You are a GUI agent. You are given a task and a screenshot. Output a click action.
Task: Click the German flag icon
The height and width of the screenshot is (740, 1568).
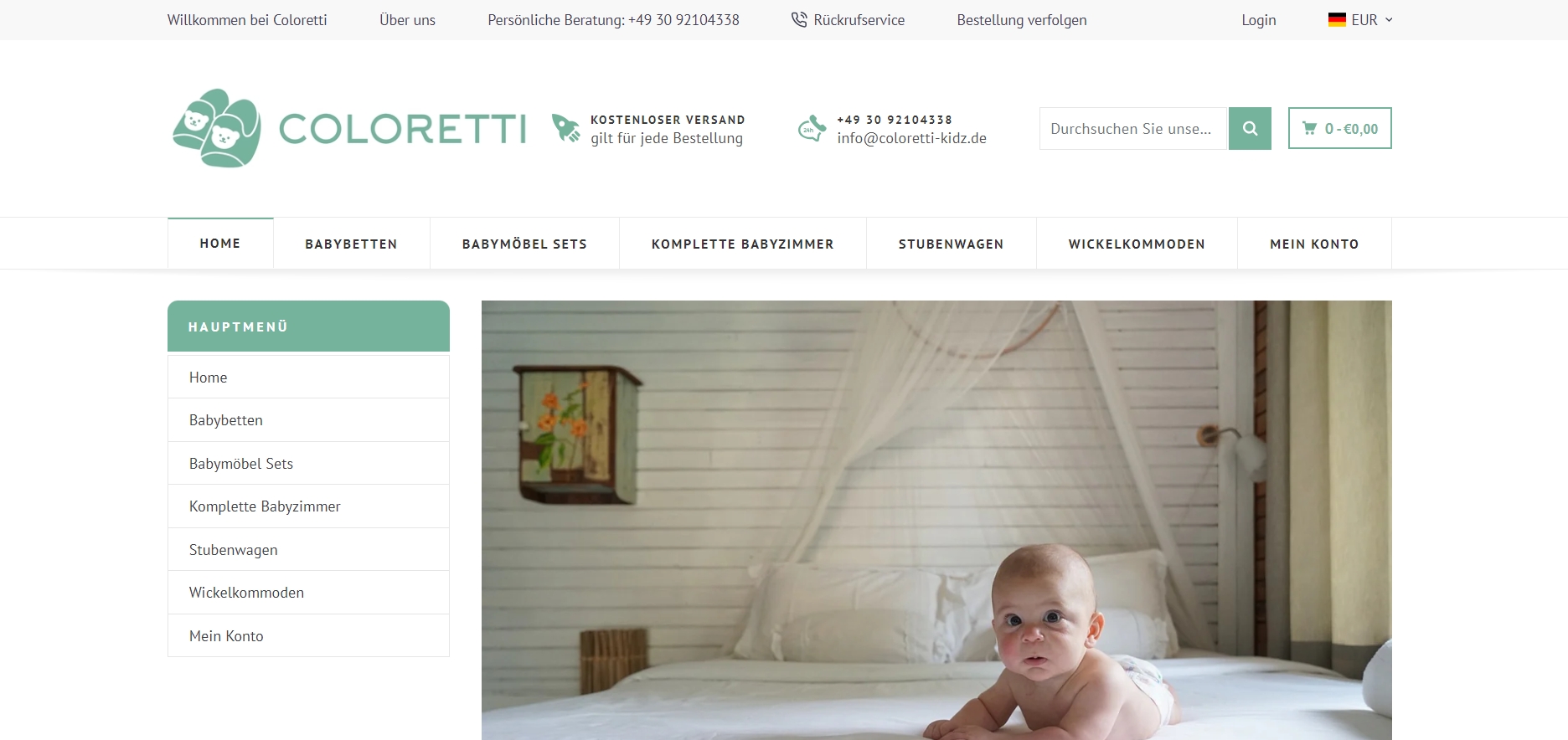[x=1337, y=19]
